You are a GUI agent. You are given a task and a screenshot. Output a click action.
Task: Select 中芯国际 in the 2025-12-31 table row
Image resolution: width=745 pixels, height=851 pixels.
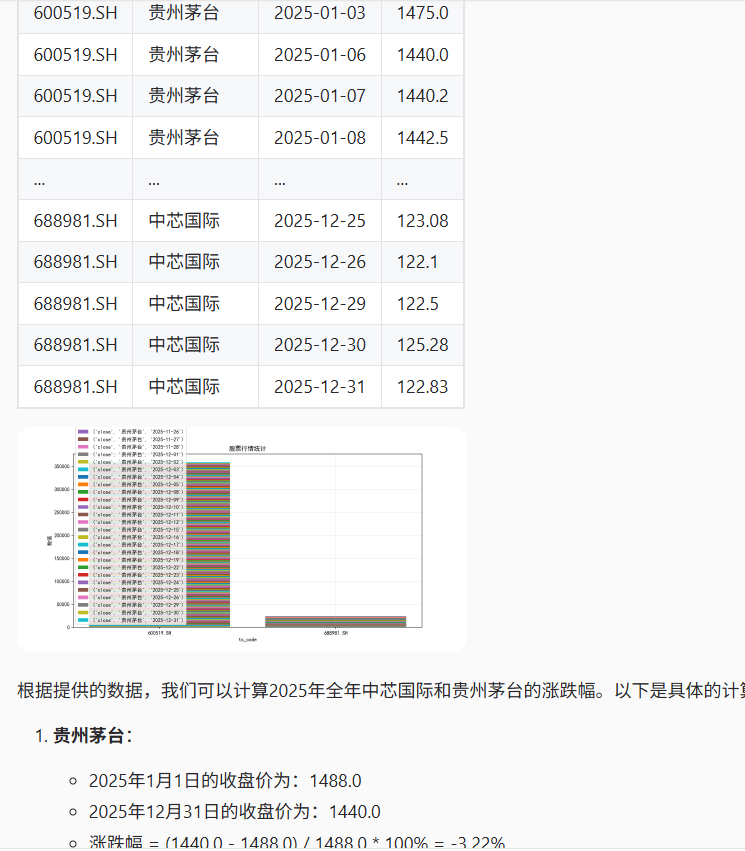coord(184,387)
